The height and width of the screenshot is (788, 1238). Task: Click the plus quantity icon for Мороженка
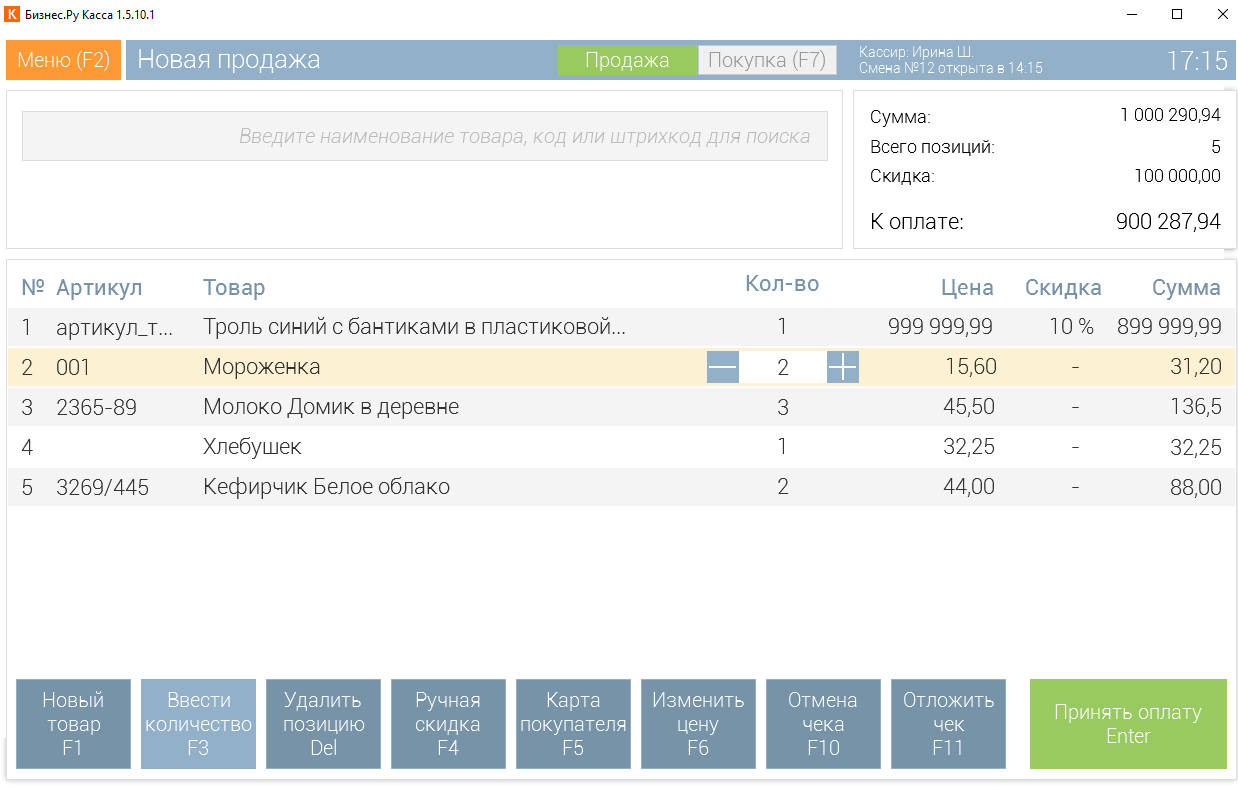click(x=843, y=368)
